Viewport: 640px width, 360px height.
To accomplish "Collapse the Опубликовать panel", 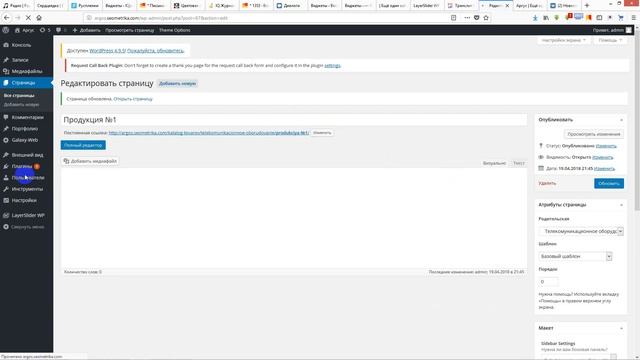I will (621, 120).
